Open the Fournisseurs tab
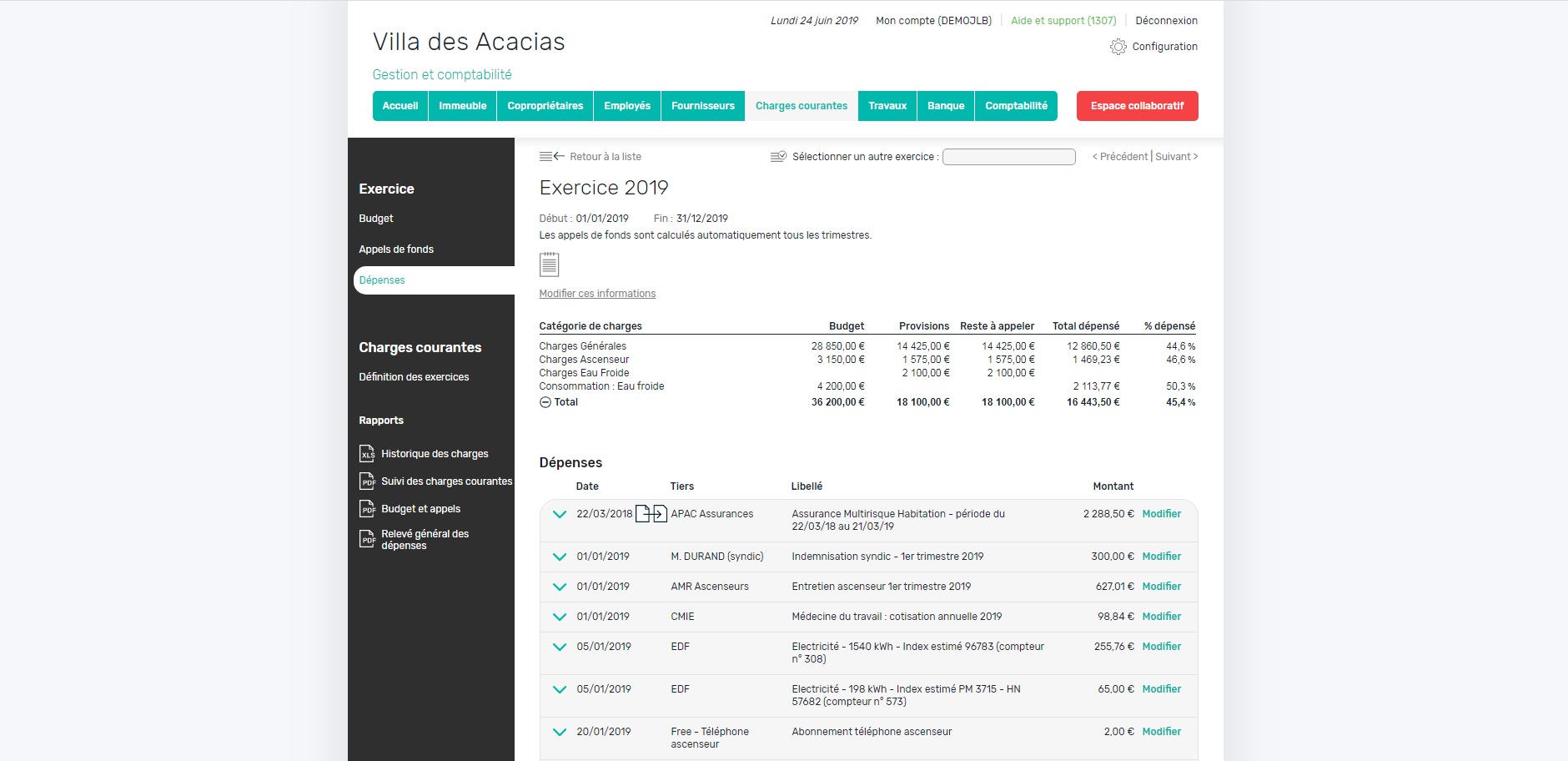This screenshot has width=1568, height=761. (703, 106)
